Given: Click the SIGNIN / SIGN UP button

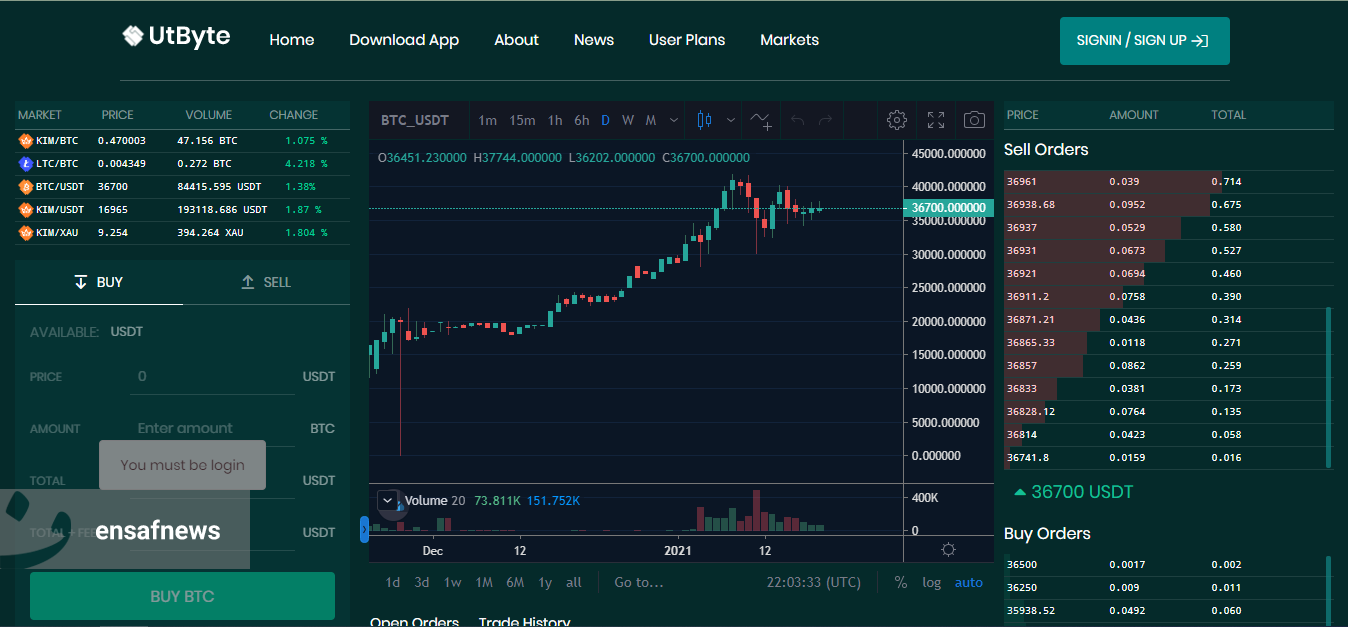Looking at the screenshot, I should 1144,41.
